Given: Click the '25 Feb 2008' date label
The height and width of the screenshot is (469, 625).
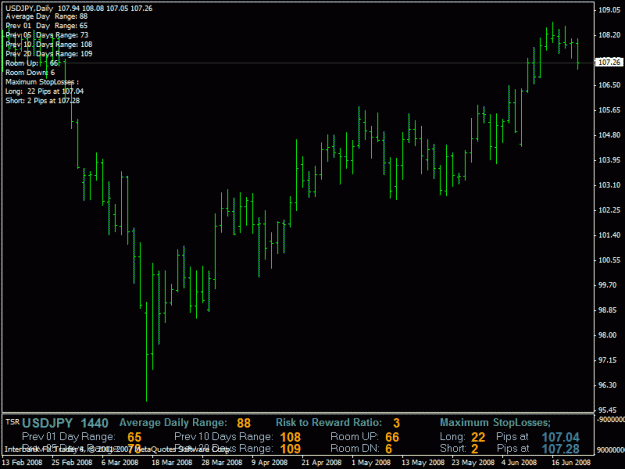Looking at the screenshot, I should (x=72, y=462).
